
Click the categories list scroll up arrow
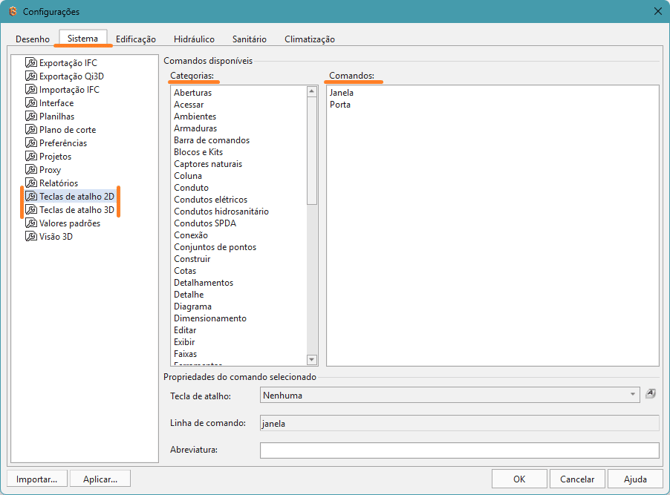(x=312, y=91)
